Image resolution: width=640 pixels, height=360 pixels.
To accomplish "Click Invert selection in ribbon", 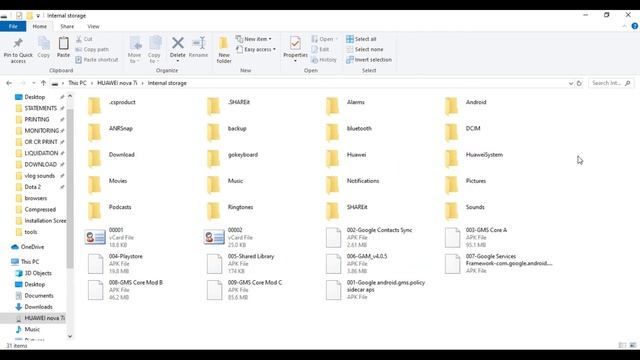I will (369, 60).
